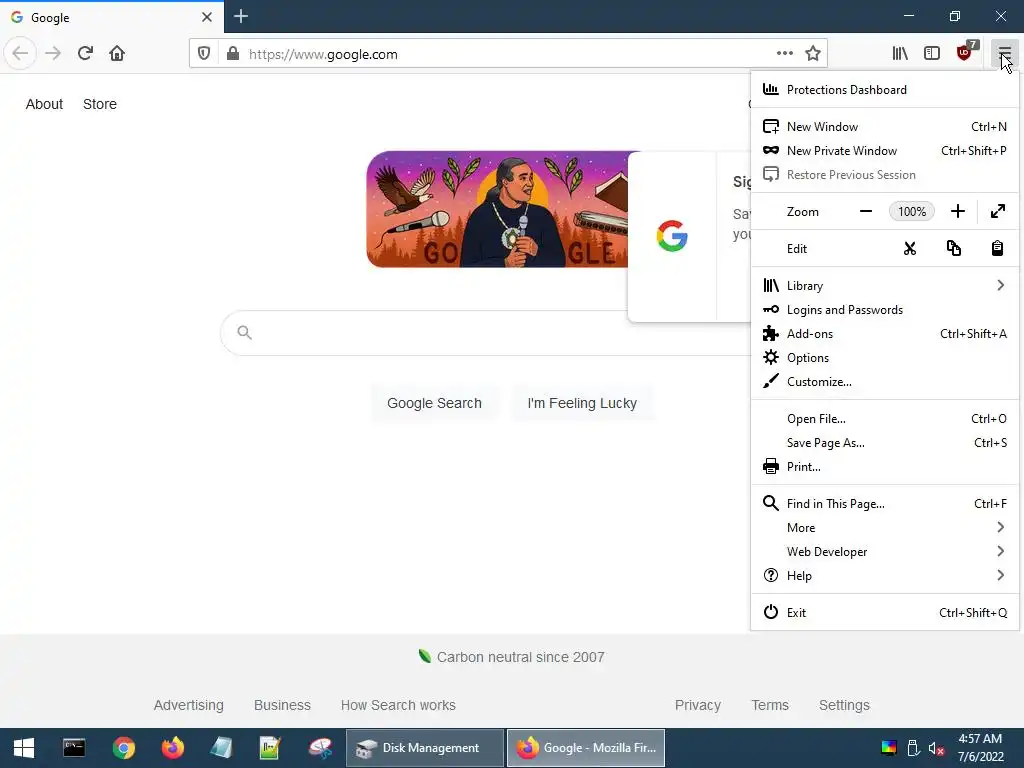The image size is (1024, 768).
Task: Reset zoom via 100% label
Action: [912, 212]
